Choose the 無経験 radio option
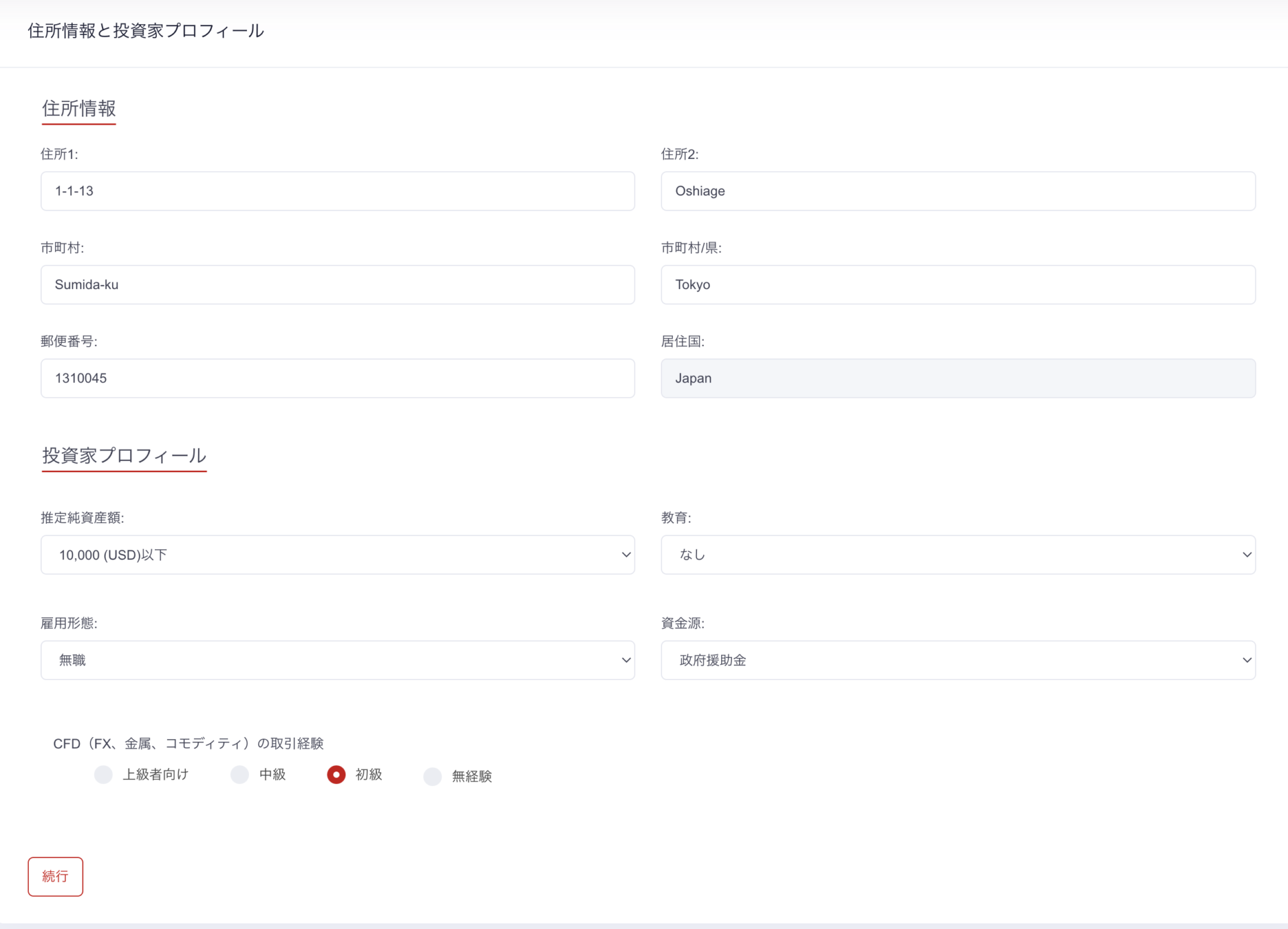 [x=433, y=776]
